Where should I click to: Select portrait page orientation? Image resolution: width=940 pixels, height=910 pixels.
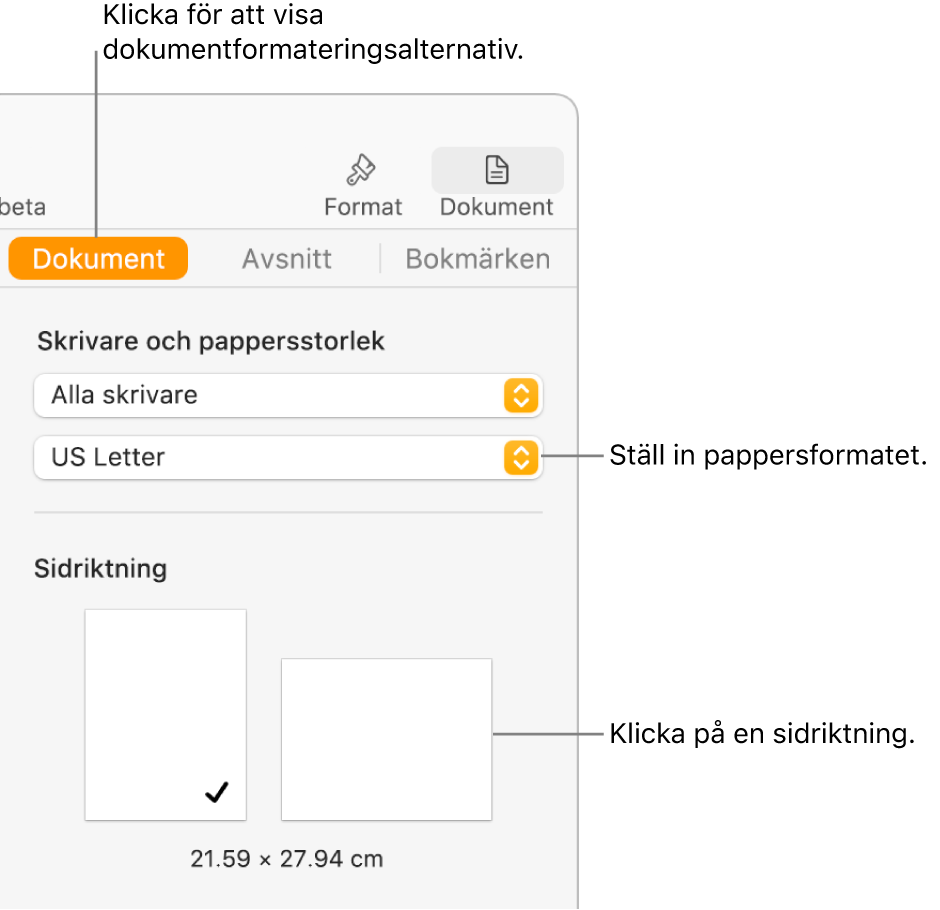pos(165,714)
